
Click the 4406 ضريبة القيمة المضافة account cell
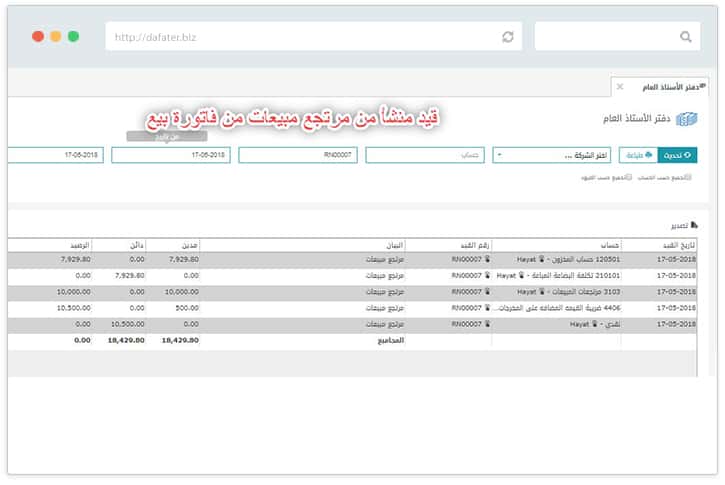(556, 308)
